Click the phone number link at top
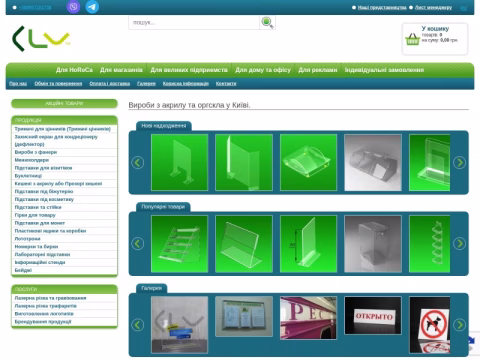This screenshot has width=480, height=360. click(35, 7)
